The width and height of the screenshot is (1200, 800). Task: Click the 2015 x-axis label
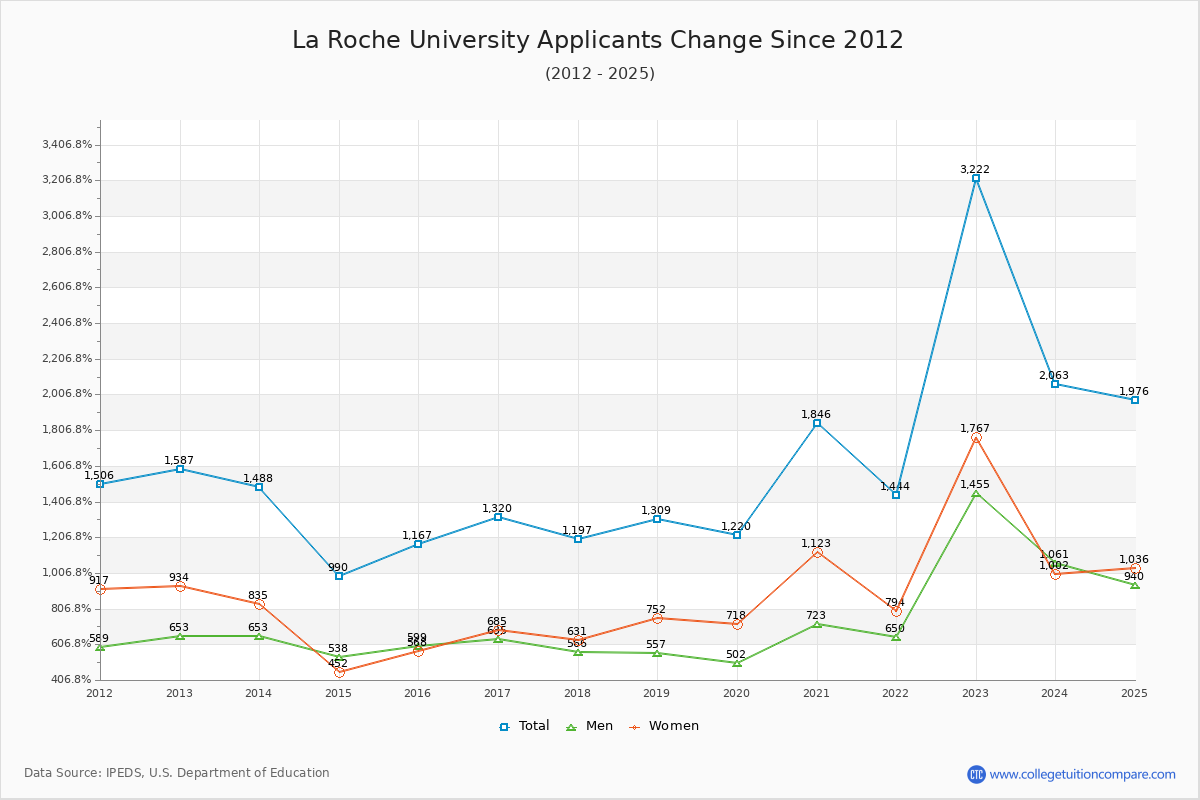[339, 693]
